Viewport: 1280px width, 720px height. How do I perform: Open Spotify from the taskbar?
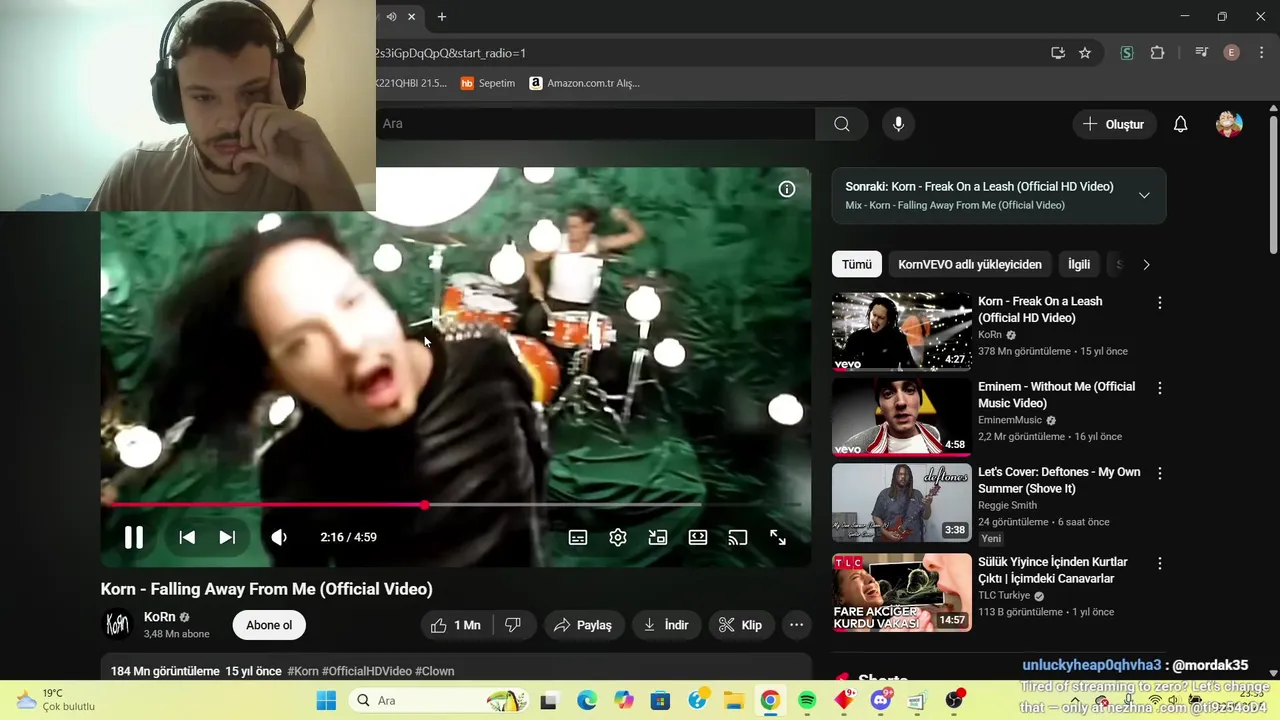pos(807,701)
